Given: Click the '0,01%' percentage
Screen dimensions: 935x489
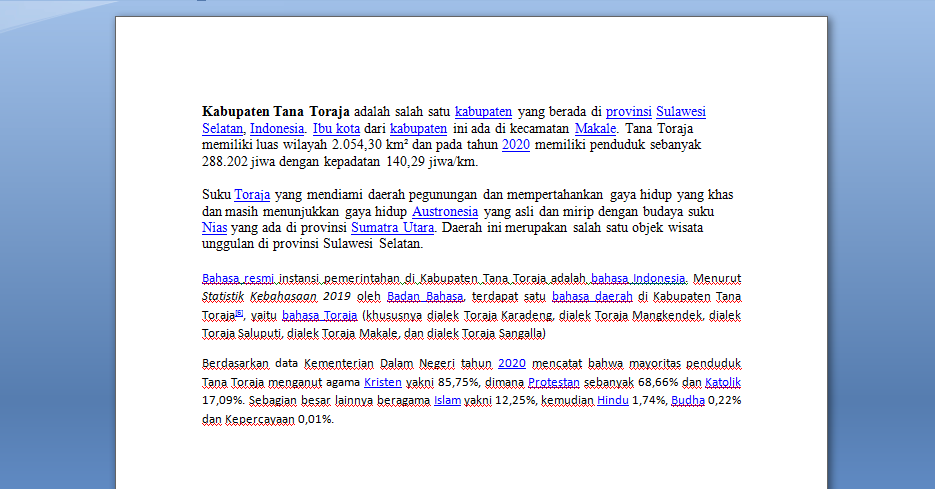Looking at the screenshot, I should (x=315, y=419).
